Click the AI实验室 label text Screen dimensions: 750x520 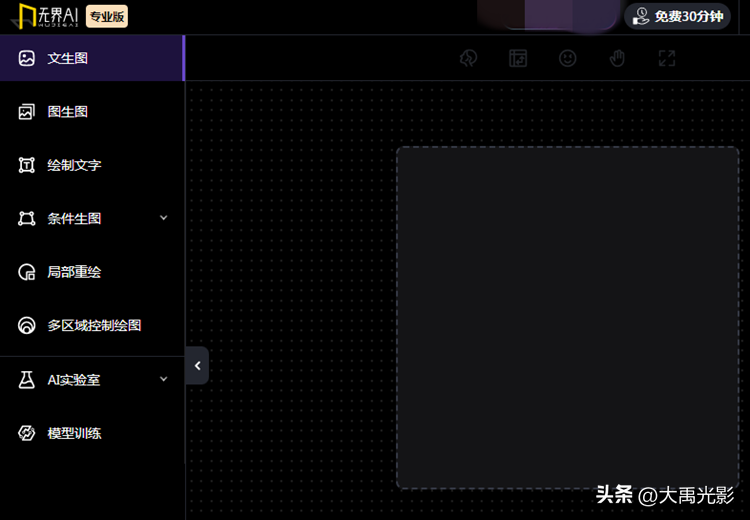point(74,380)
